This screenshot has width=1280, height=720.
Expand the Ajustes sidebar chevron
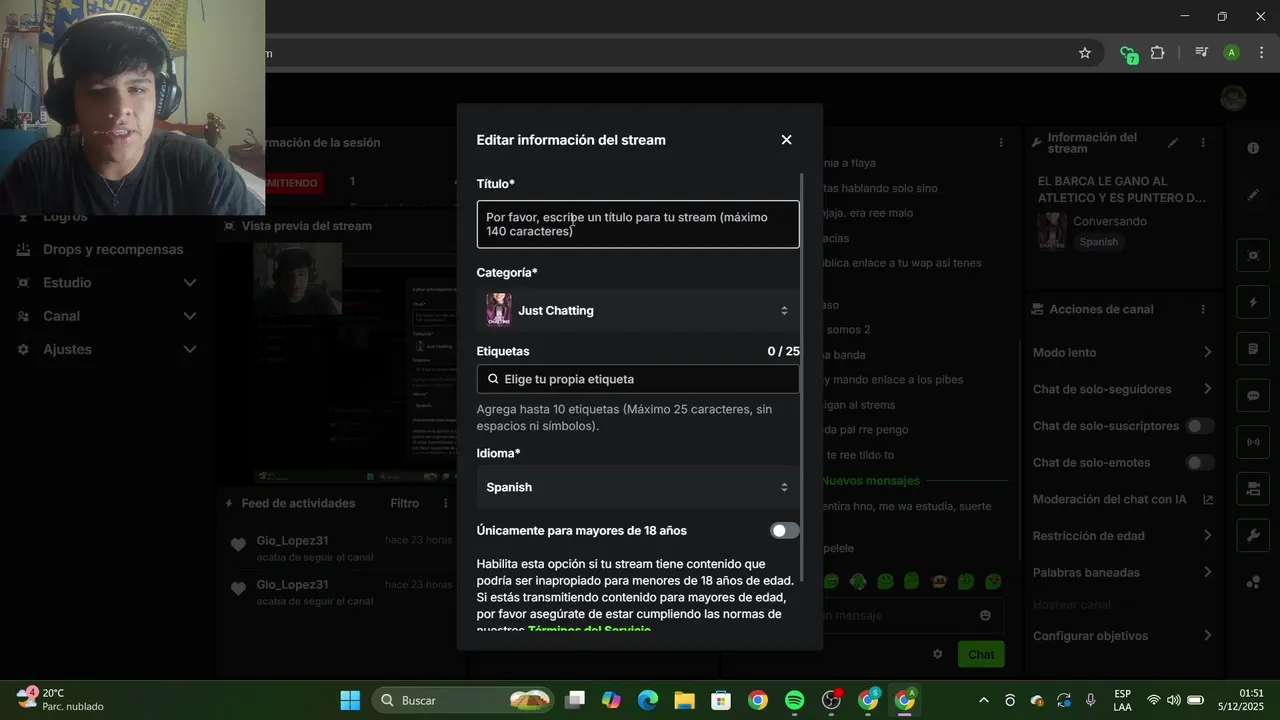tap(190, 349)
